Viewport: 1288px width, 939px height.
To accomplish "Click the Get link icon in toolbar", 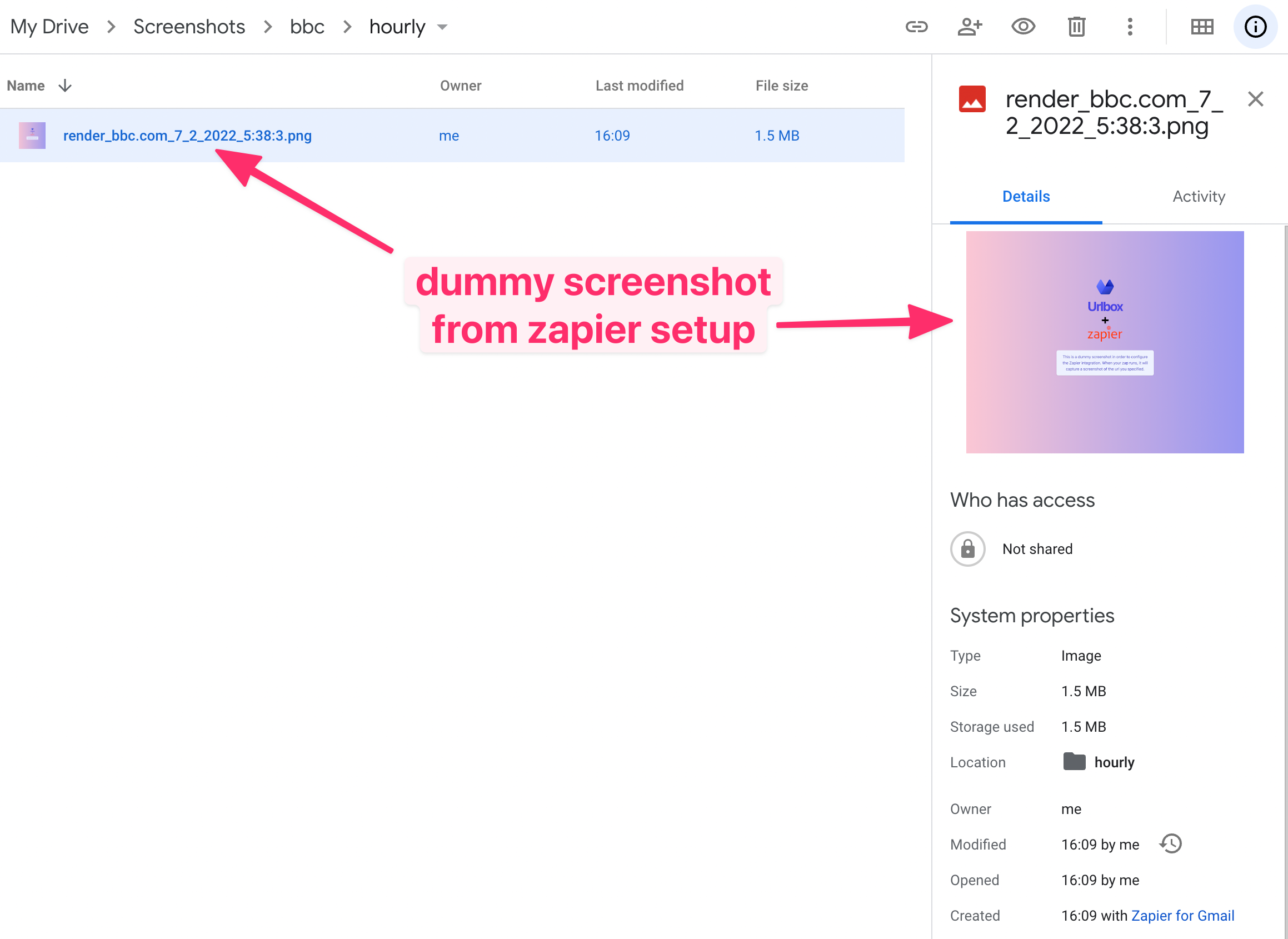I will point(916,26).
